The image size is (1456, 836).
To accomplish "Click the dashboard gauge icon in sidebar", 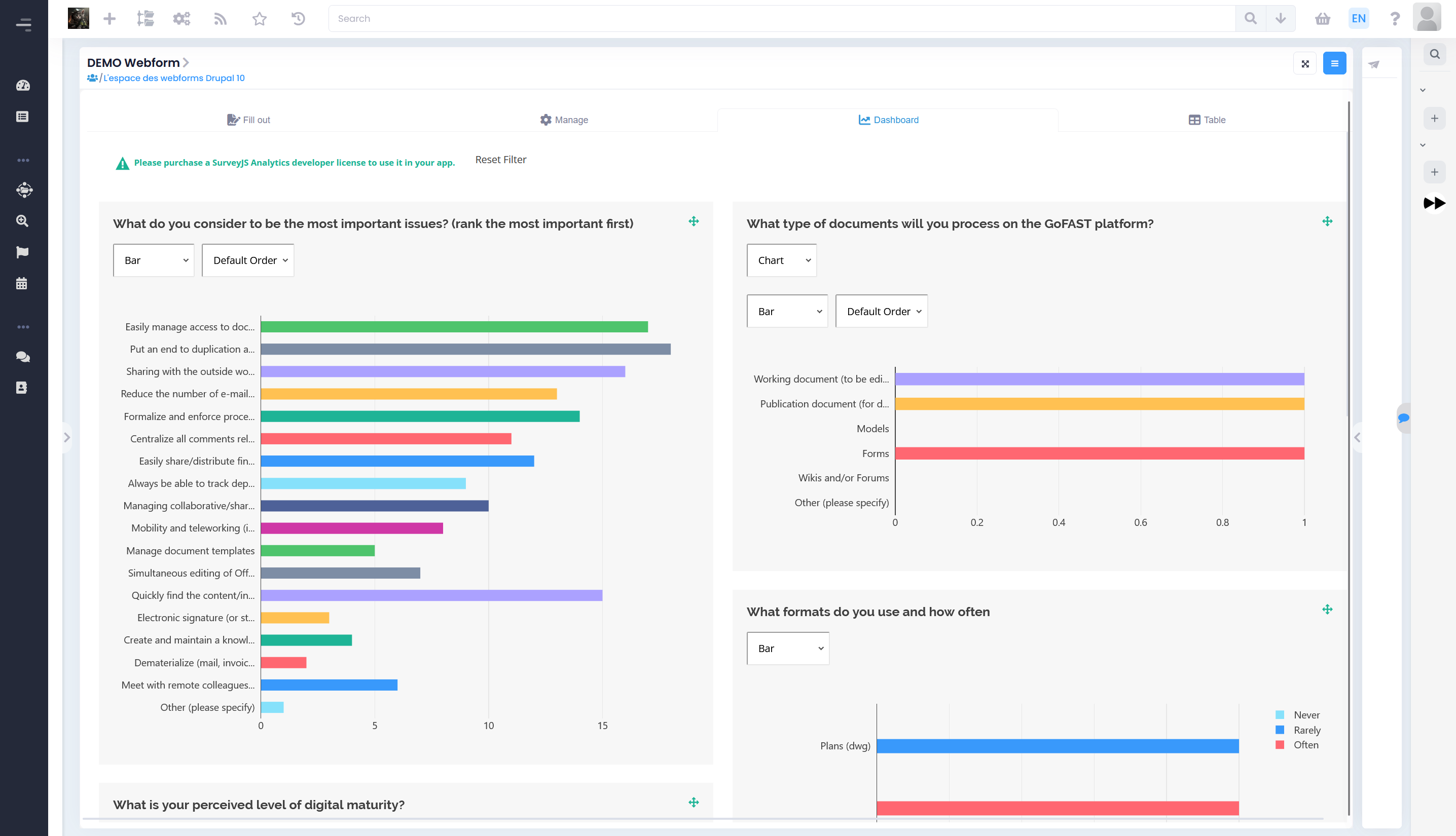I will 23,86.
